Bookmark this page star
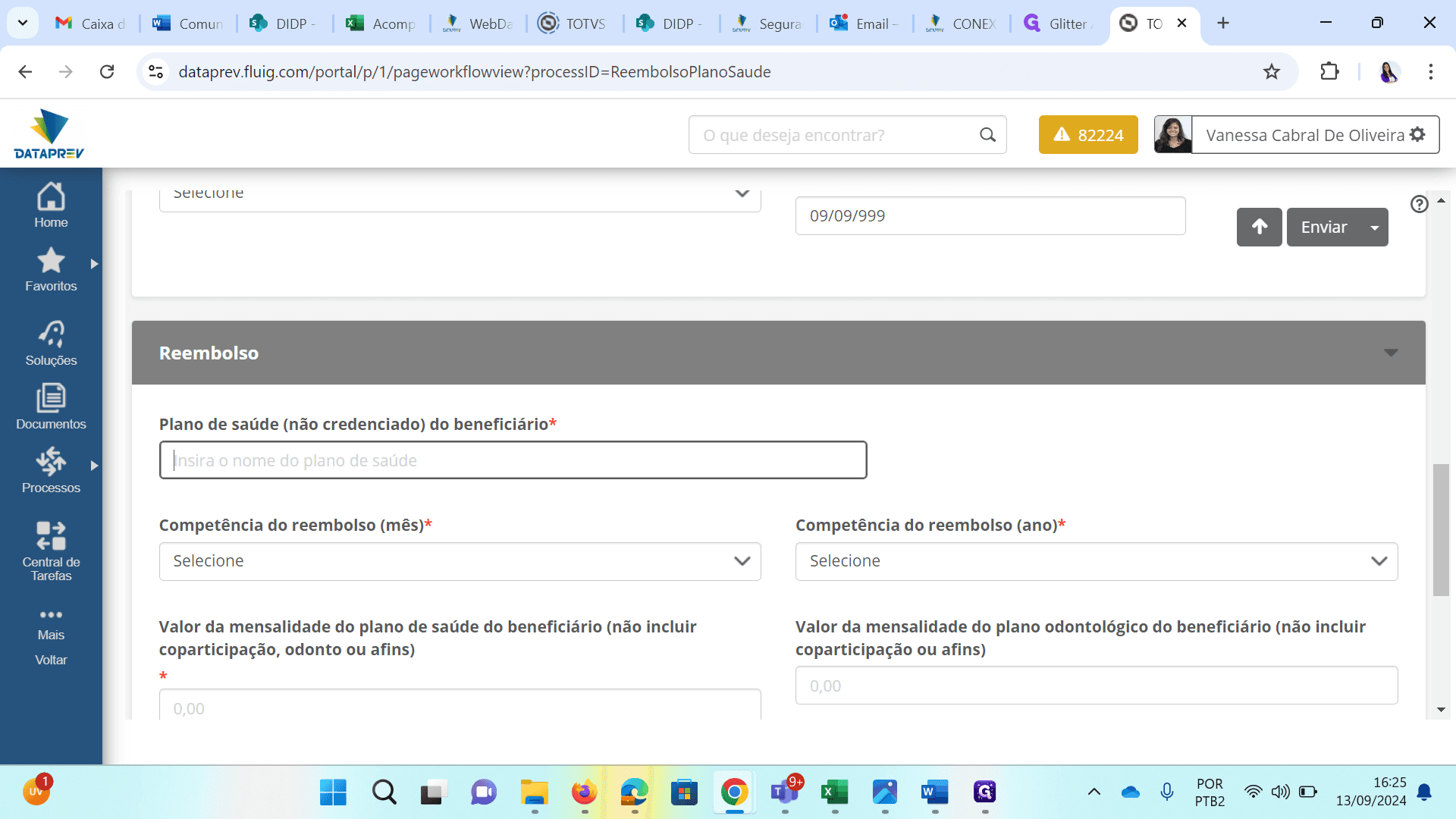 point(1272,71)
